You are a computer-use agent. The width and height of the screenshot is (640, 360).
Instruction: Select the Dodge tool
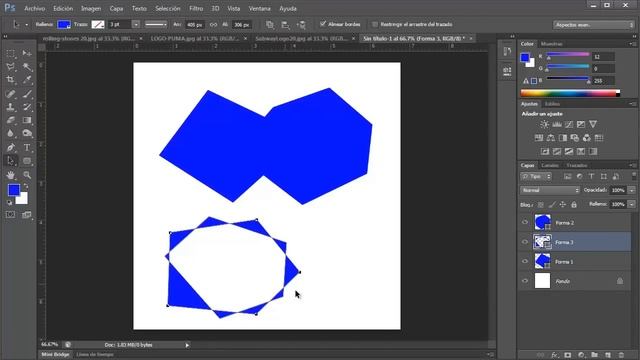pyautogui.click(x=27, y=133)
